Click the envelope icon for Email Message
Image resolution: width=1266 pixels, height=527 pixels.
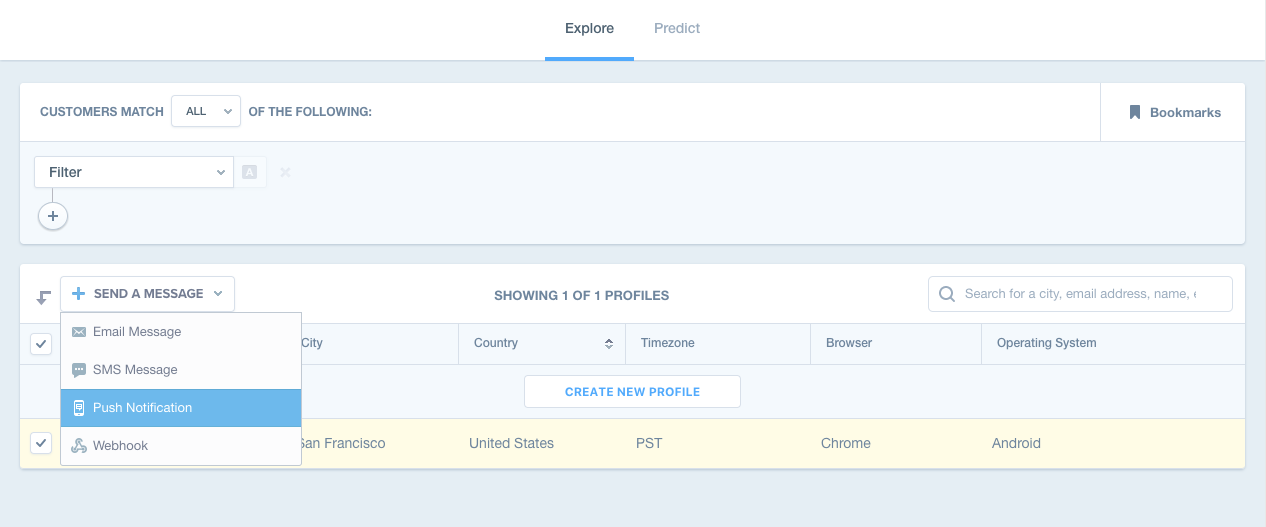pyautogui.click(x=79, y=332)
